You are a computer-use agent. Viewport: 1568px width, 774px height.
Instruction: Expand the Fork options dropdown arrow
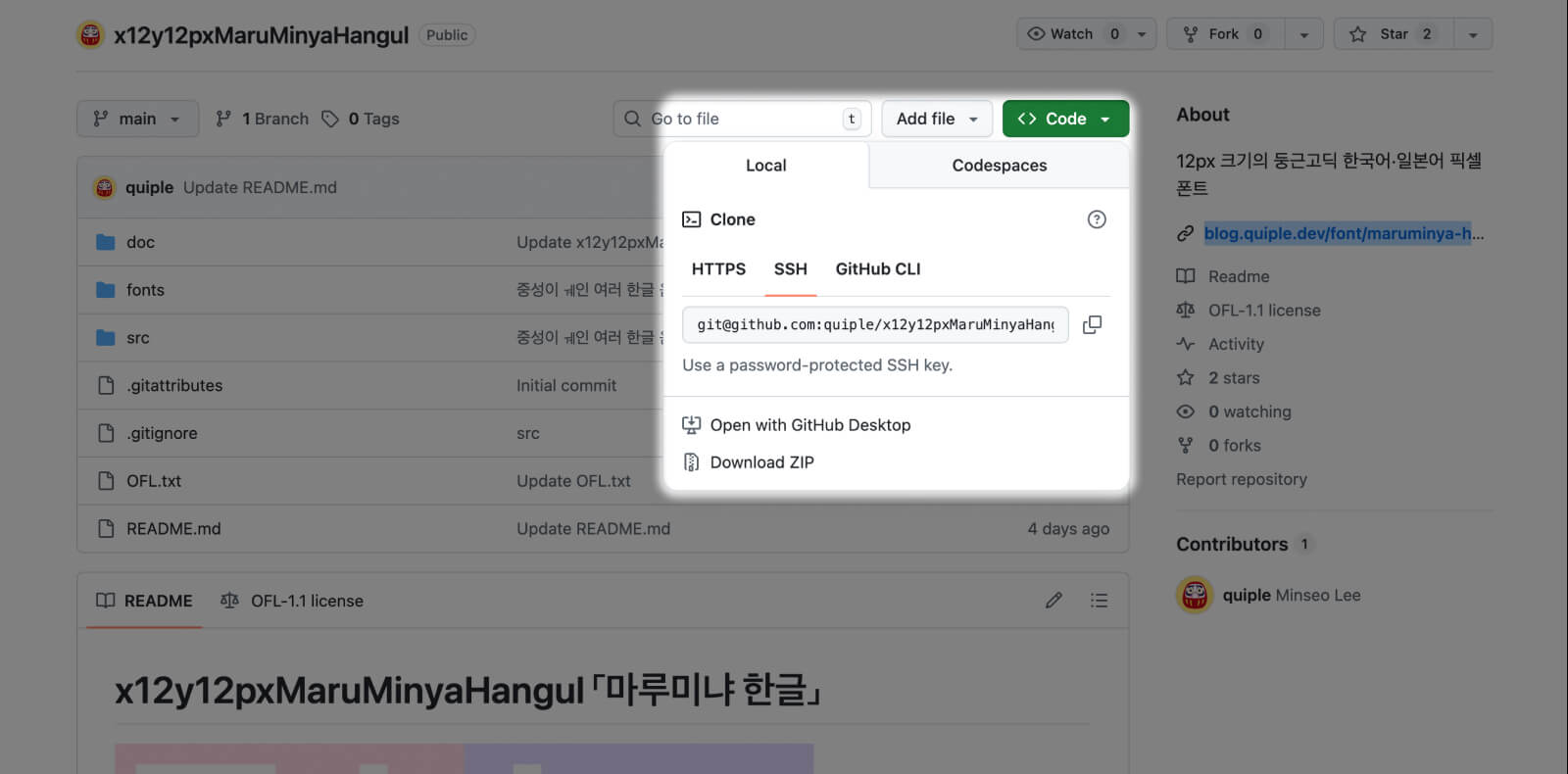coord(1303,34)
